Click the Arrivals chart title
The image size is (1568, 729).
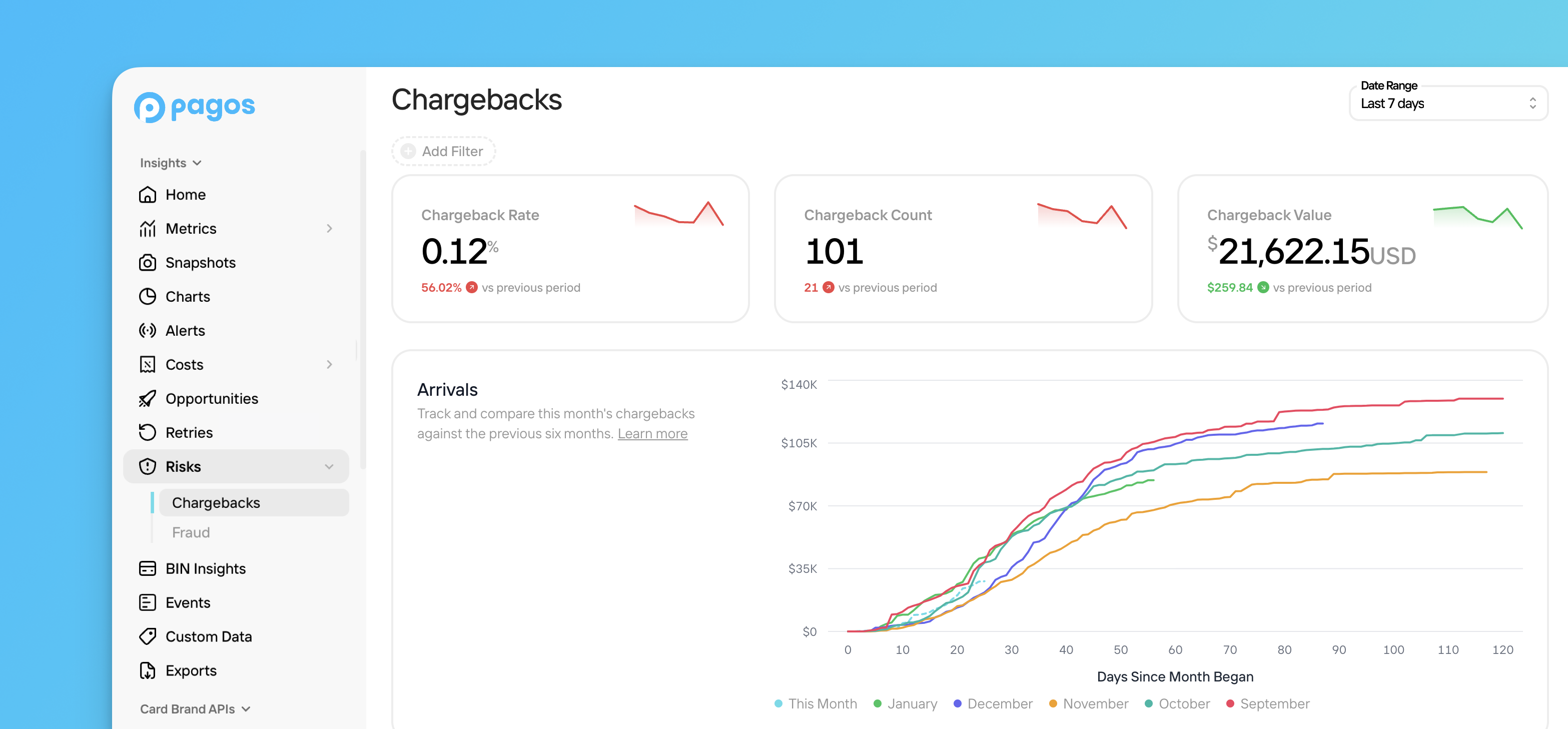click(x=447, y=390)
